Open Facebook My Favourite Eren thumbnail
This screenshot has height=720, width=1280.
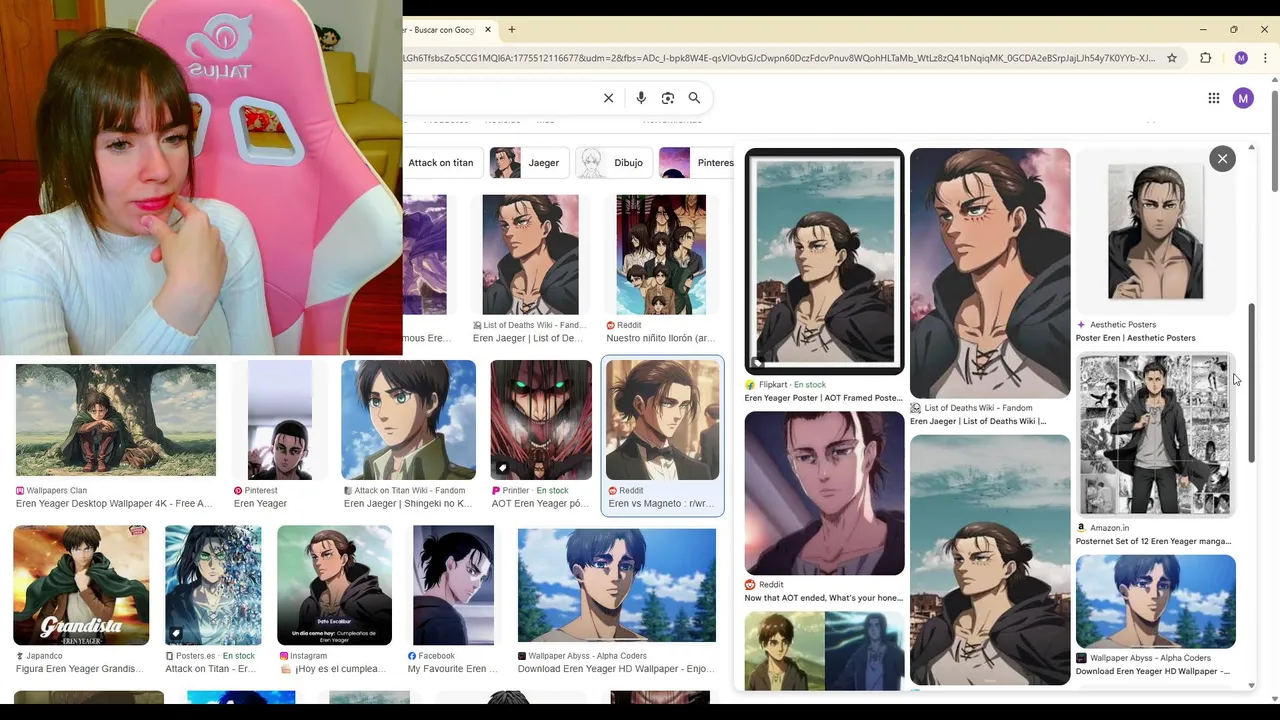[x=453, y=585]
